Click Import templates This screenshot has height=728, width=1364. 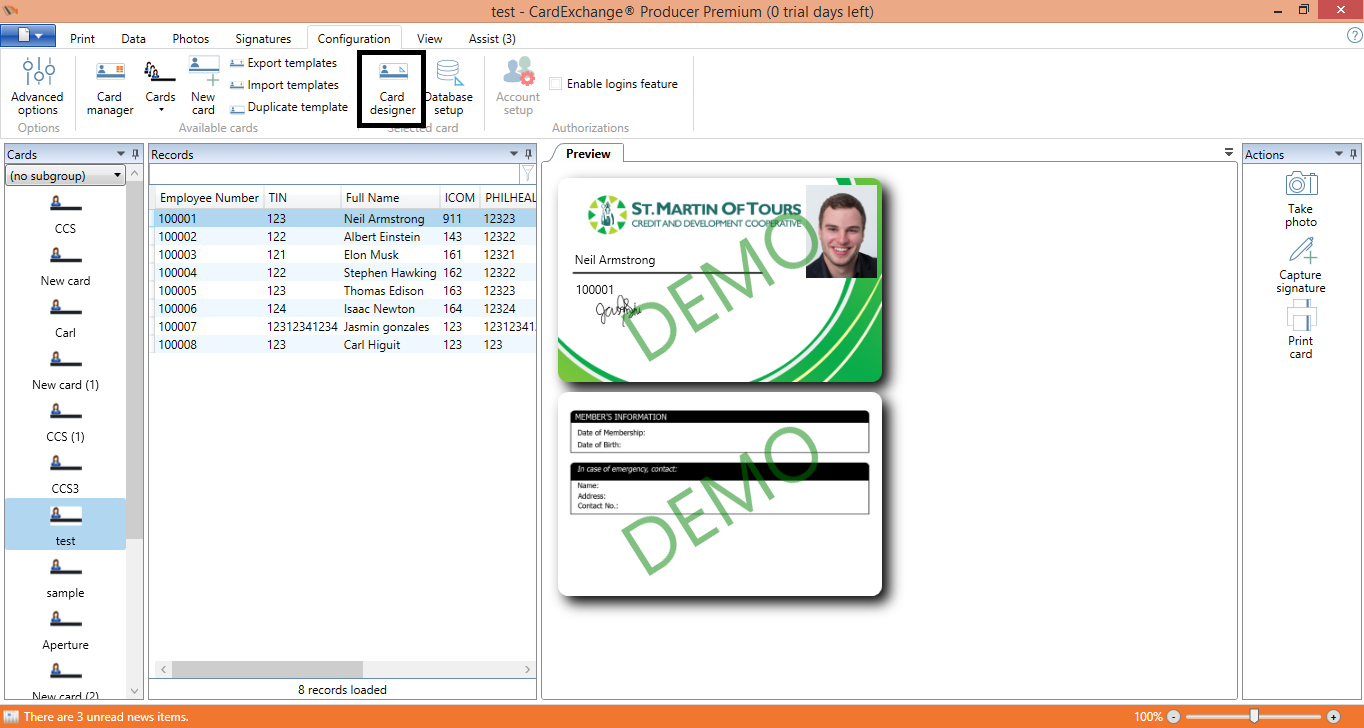point(284,85)
